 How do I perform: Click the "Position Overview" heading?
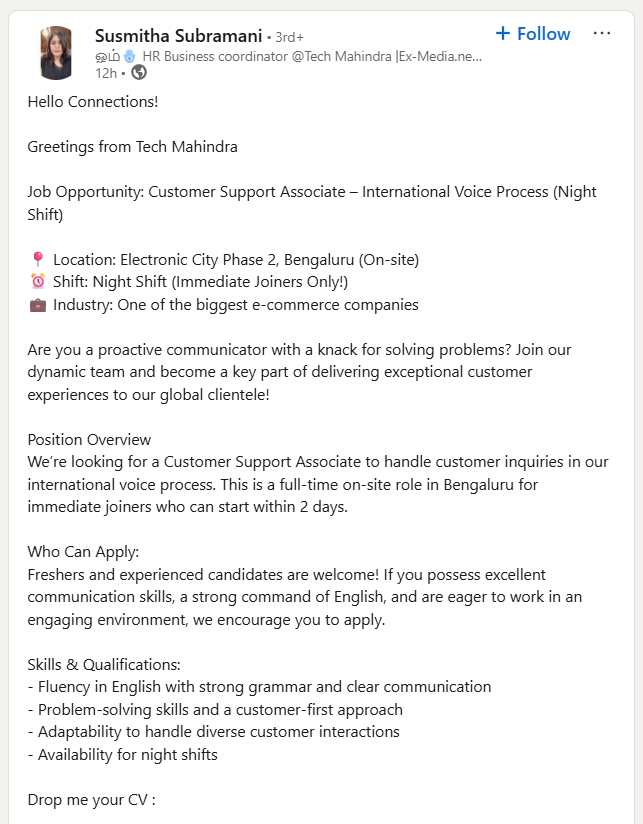89,439
